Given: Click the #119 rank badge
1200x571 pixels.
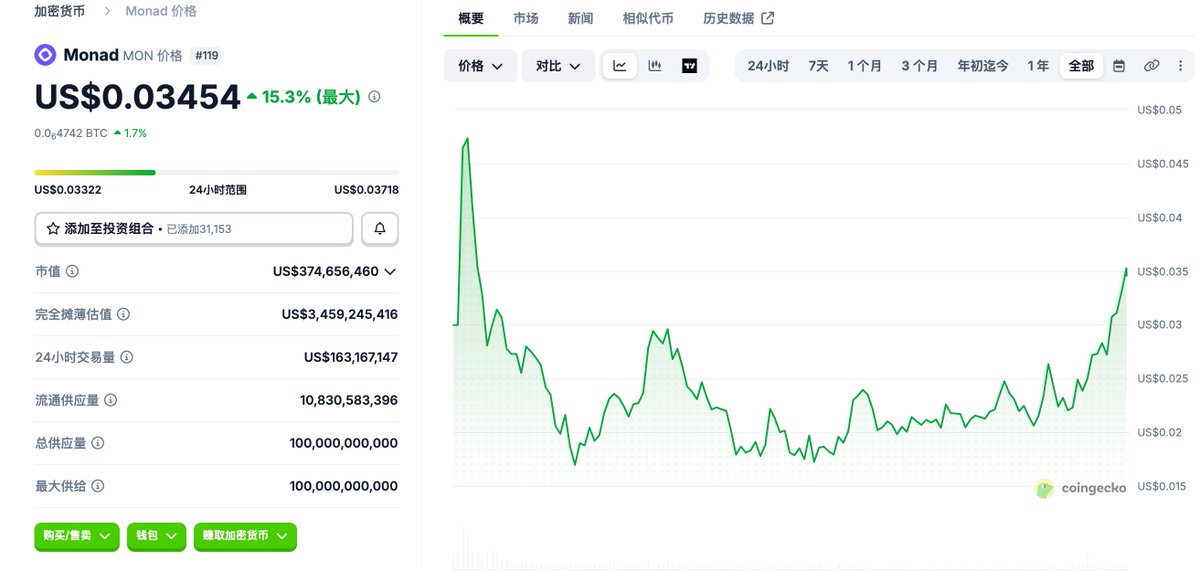Looking at the screenshot, I should point(206,55).
